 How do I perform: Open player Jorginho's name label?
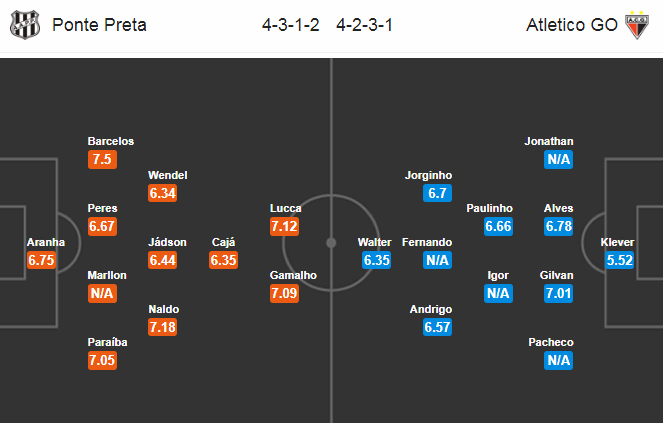[428, 175]
